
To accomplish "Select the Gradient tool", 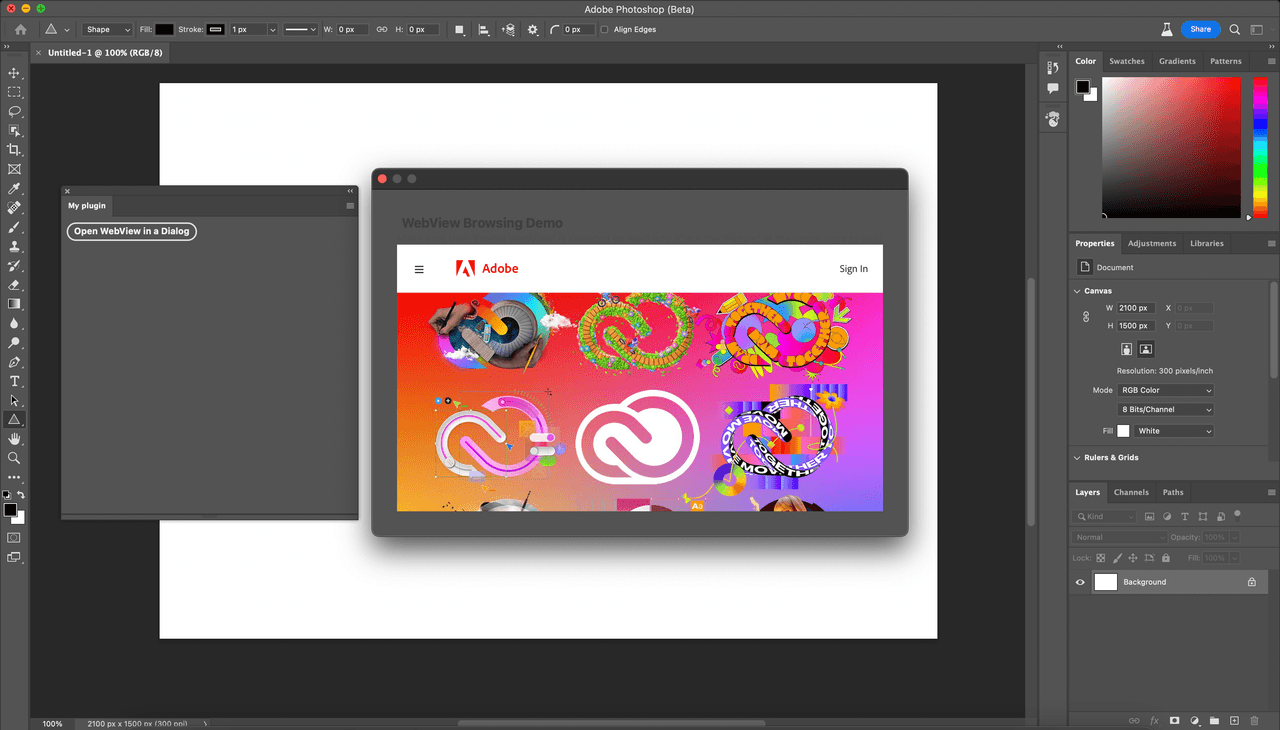I will tap(14, 304).
